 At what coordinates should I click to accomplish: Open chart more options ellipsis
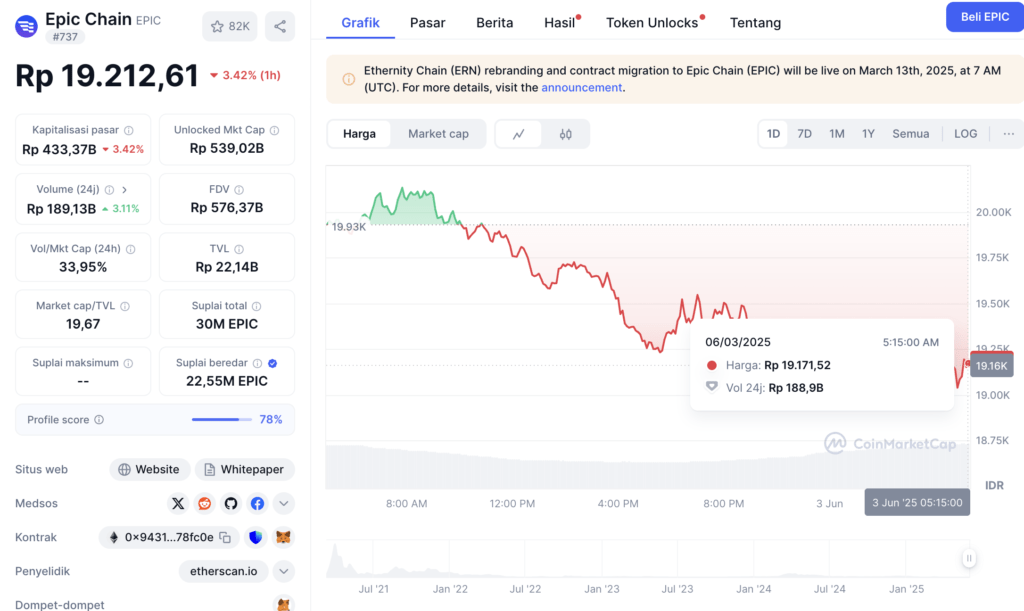(x=1008, y=134)
